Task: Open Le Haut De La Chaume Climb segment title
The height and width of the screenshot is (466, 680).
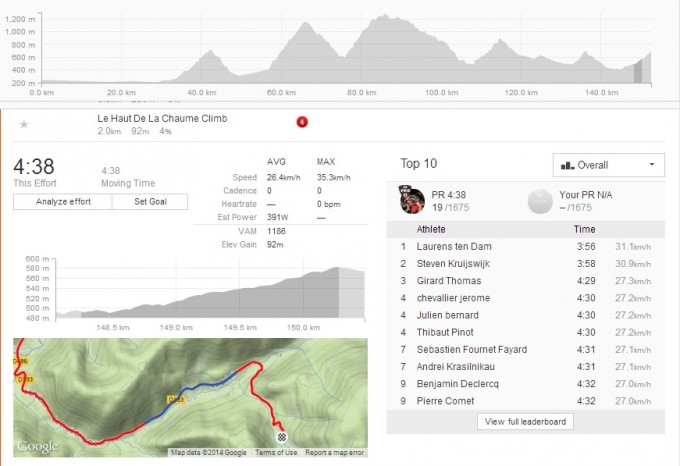Action: coord(162,118)
